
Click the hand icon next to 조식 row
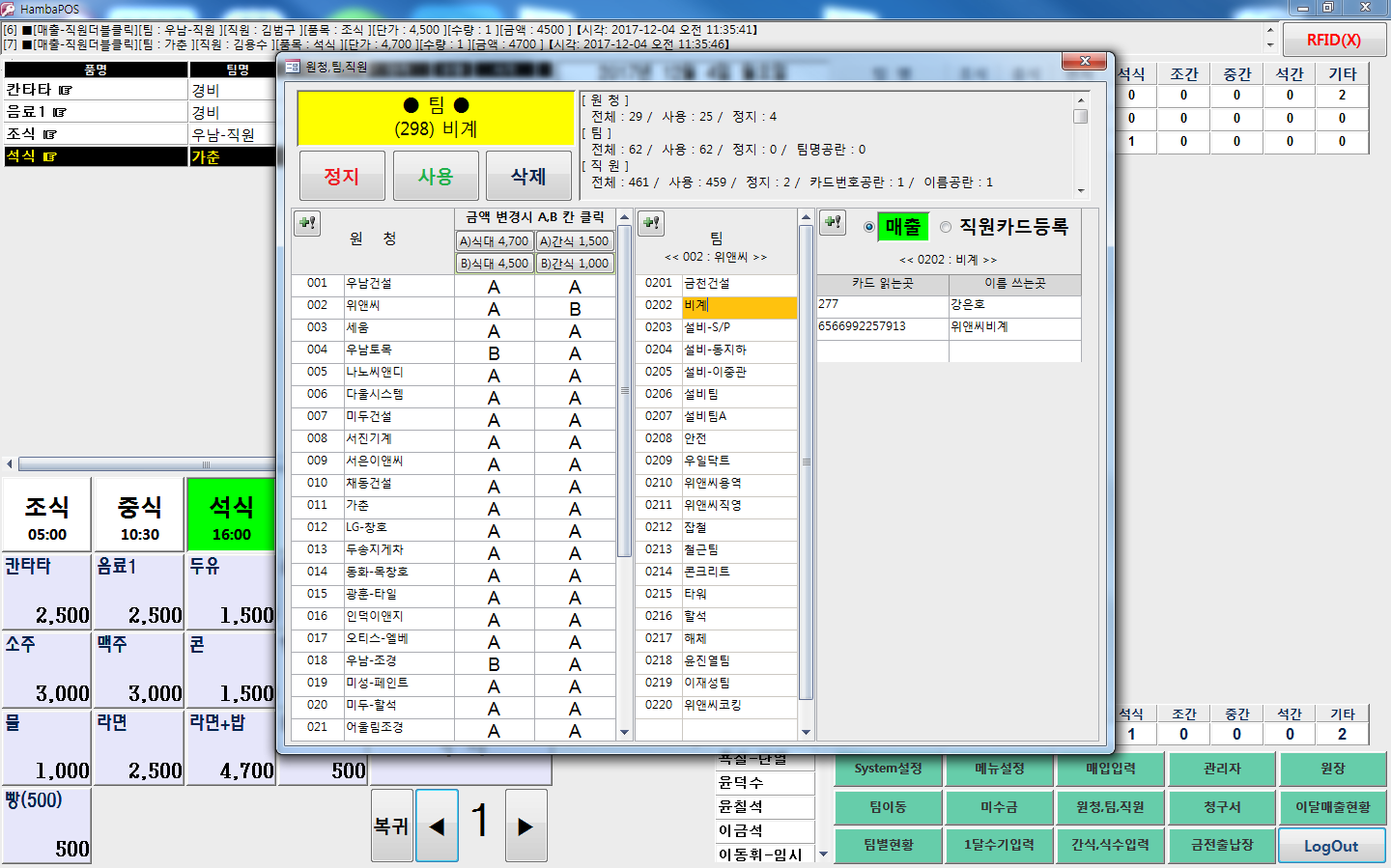[49, 134]
